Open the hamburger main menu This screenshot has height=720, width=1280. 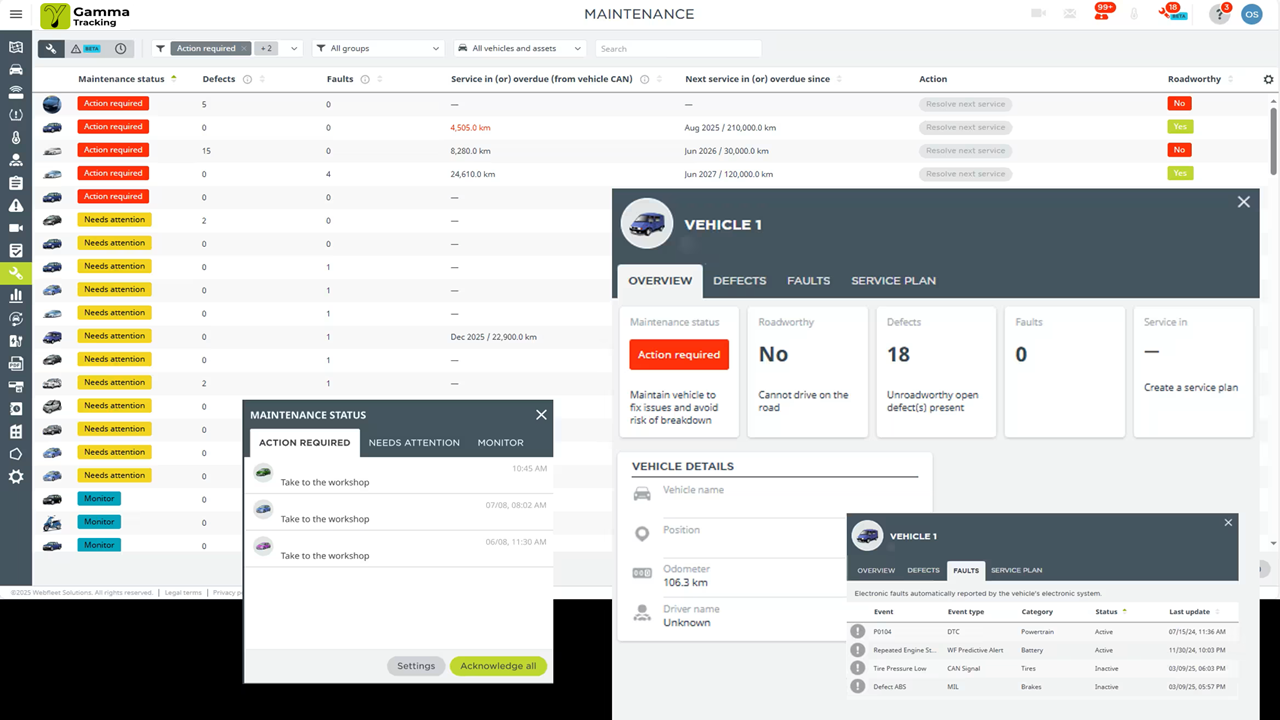pyautogui.click(x=15, y=14)
